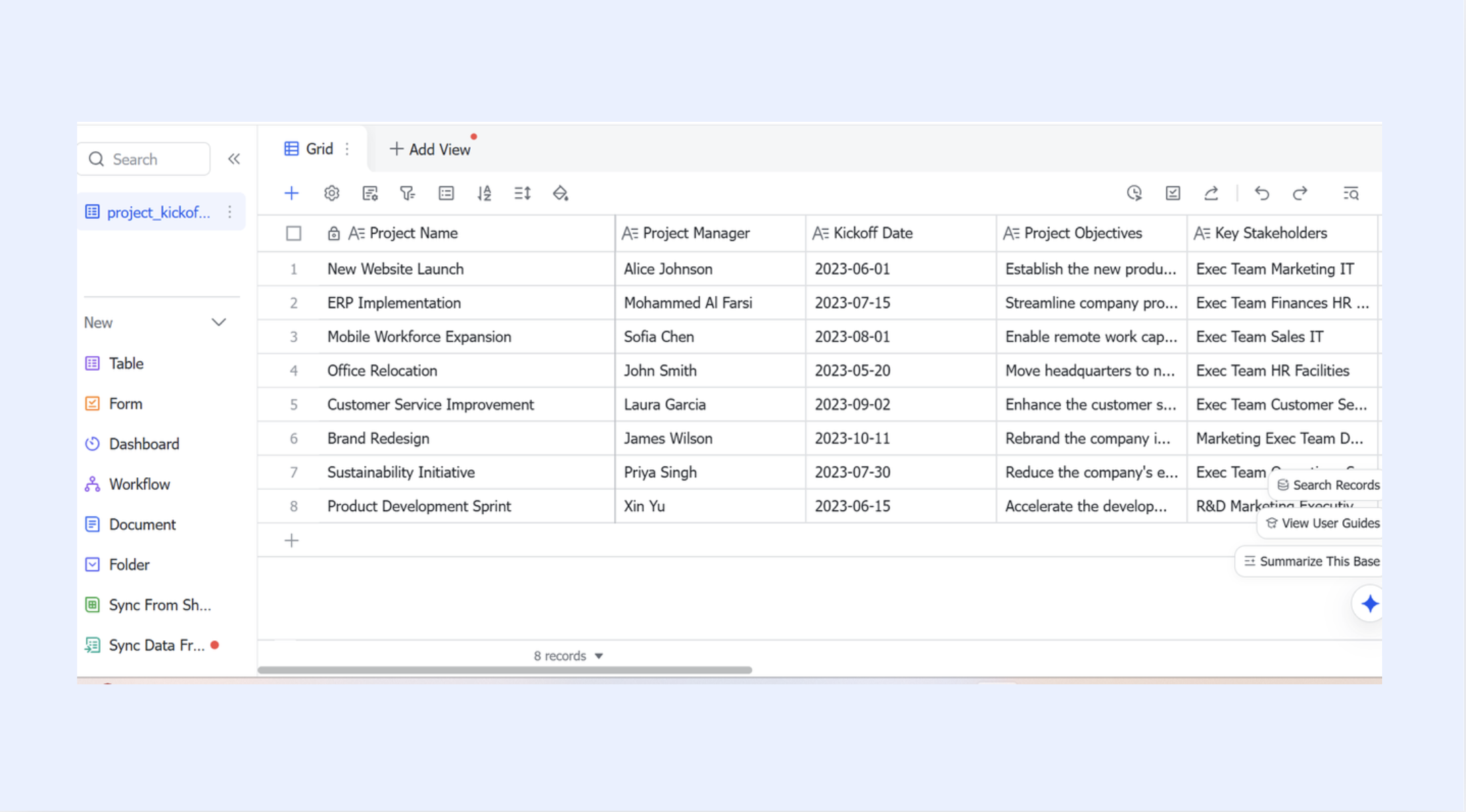Select the Customer Service Improvement cell
The height and width of the screenshot is (812, 1466).
click(467, 405)
